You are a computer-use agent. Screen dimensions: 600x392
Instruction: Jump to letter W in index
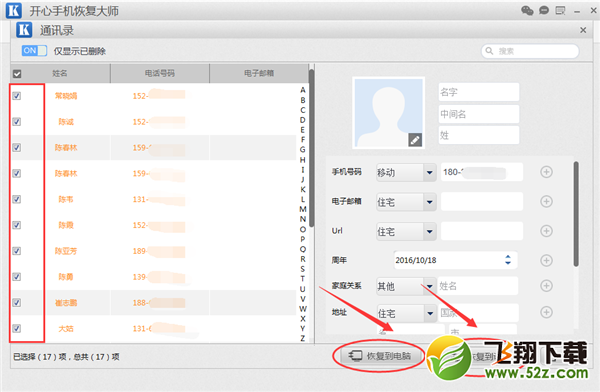pos(303,309)
